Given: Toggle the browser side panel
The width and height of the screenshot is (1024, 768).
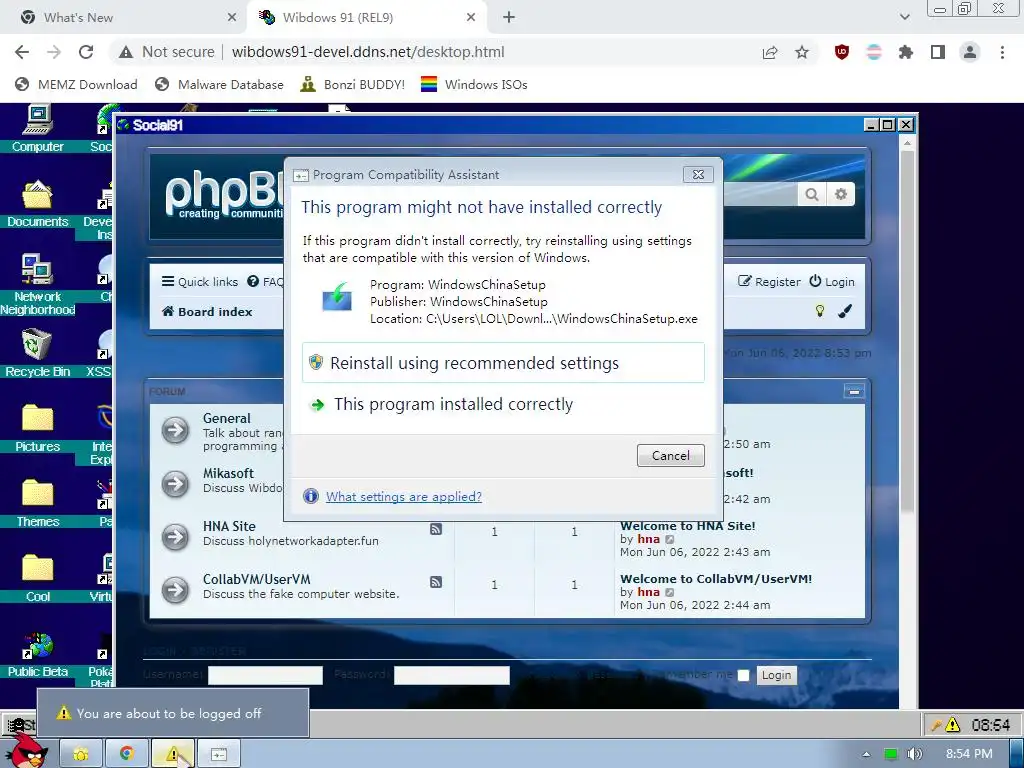Looking at the screenshot, I should [938, 52].
